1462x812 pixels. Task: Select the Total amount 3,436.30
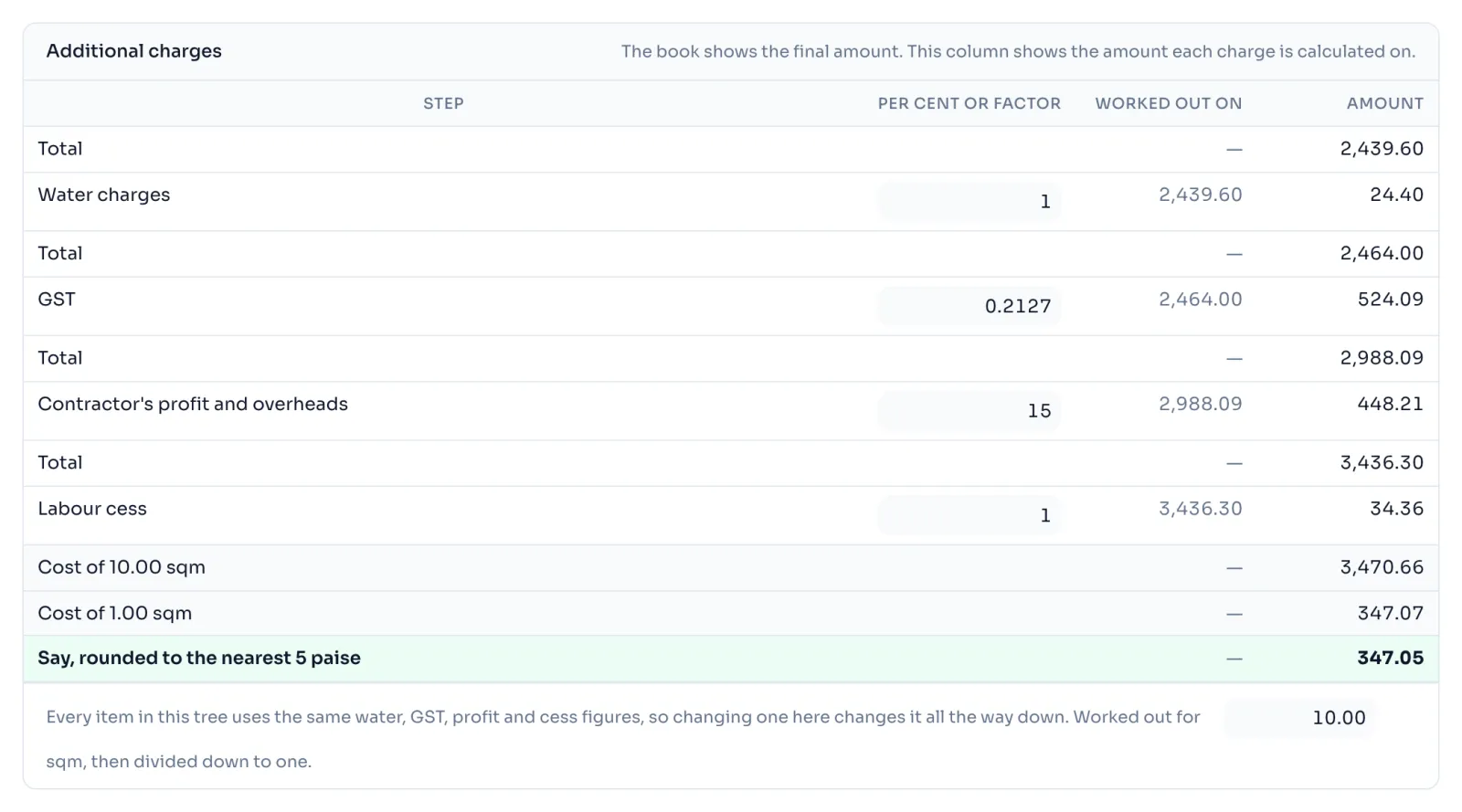(1382, 463)
